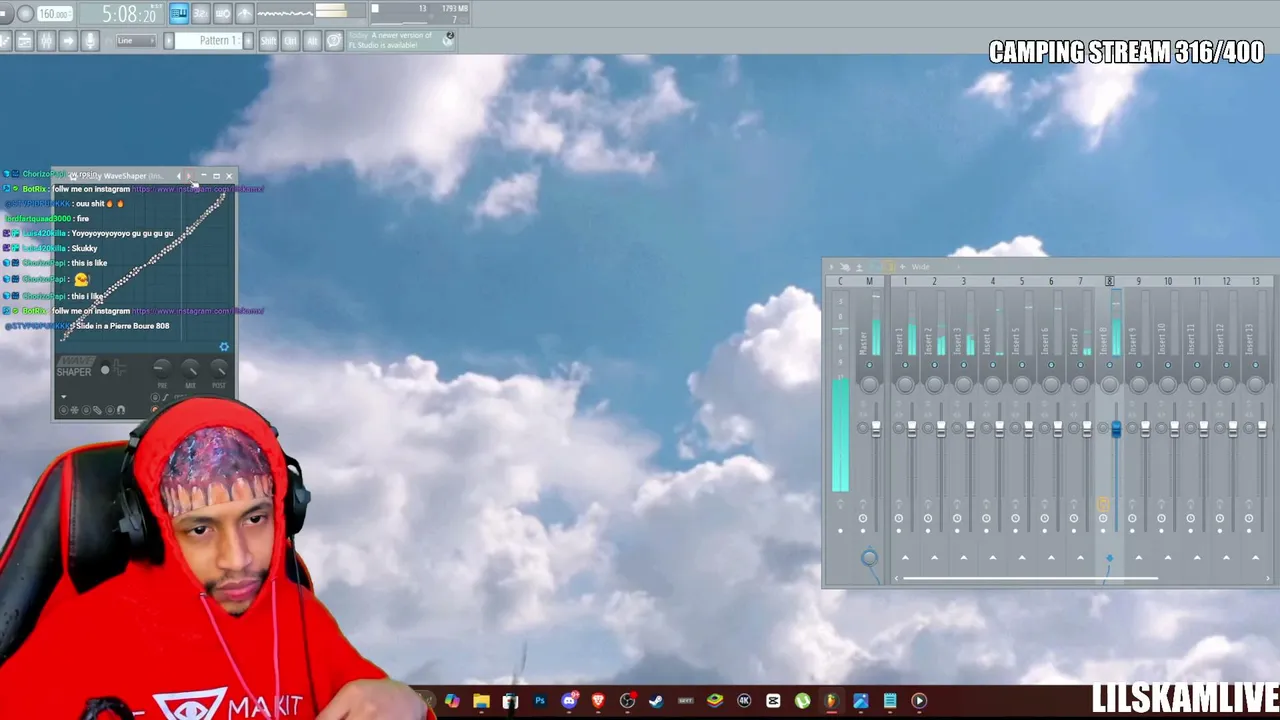Mute the Master track
Viewport: 1280px width, 720px height.
point(869,365)
